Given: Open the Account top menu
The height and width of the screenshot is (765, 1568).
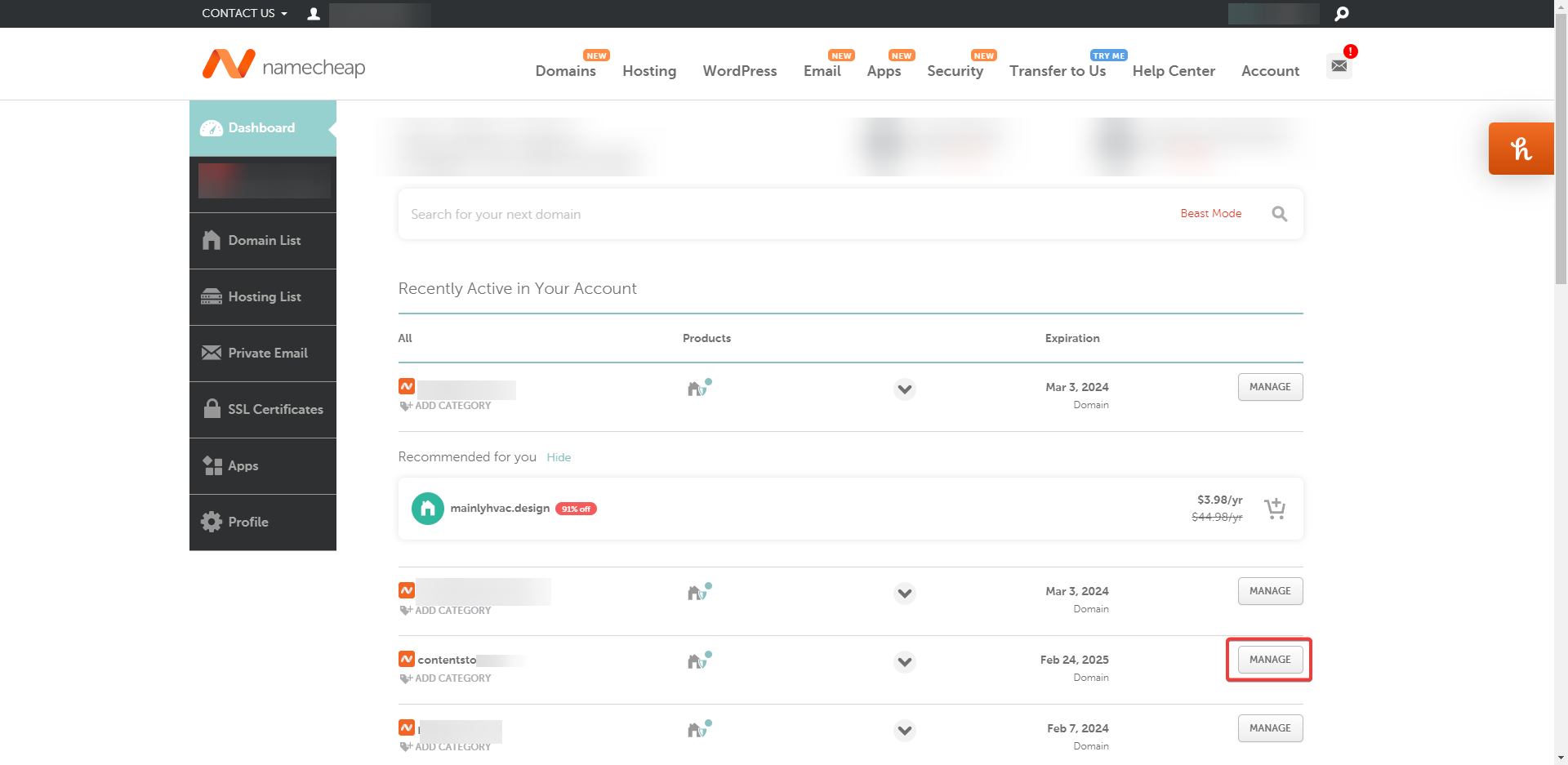Looking at the screenshot, I should (x=1270, y=71).
